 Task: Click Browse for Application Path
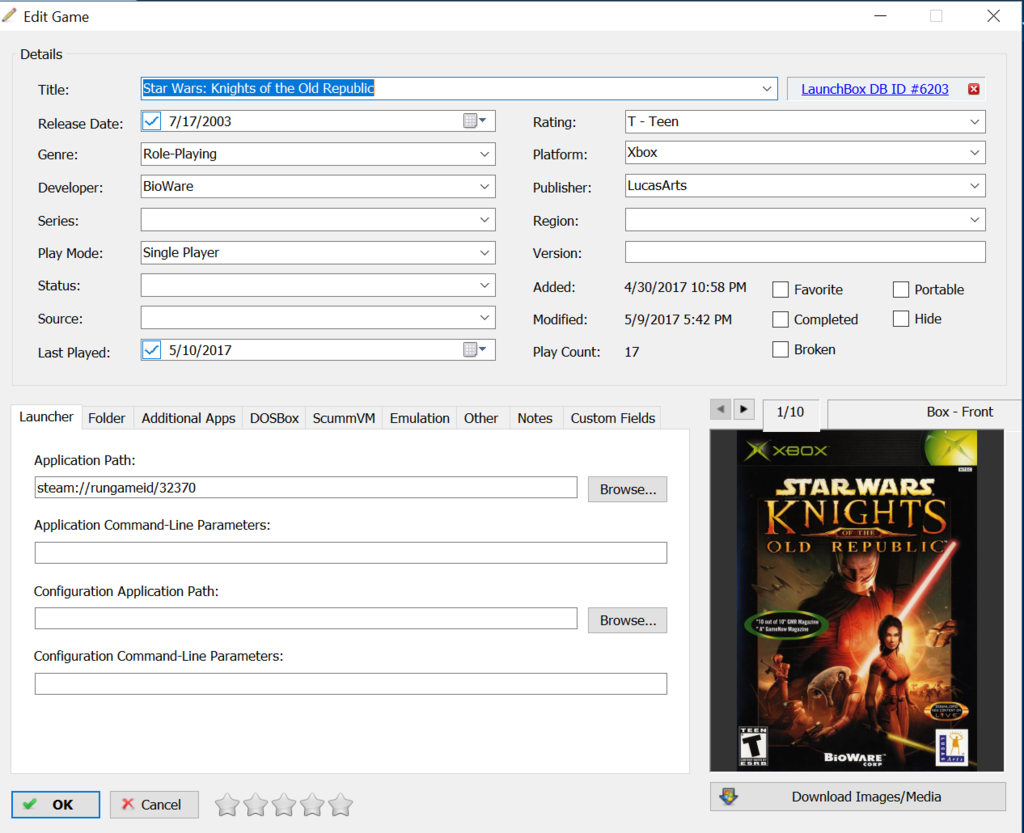point(627,489)
